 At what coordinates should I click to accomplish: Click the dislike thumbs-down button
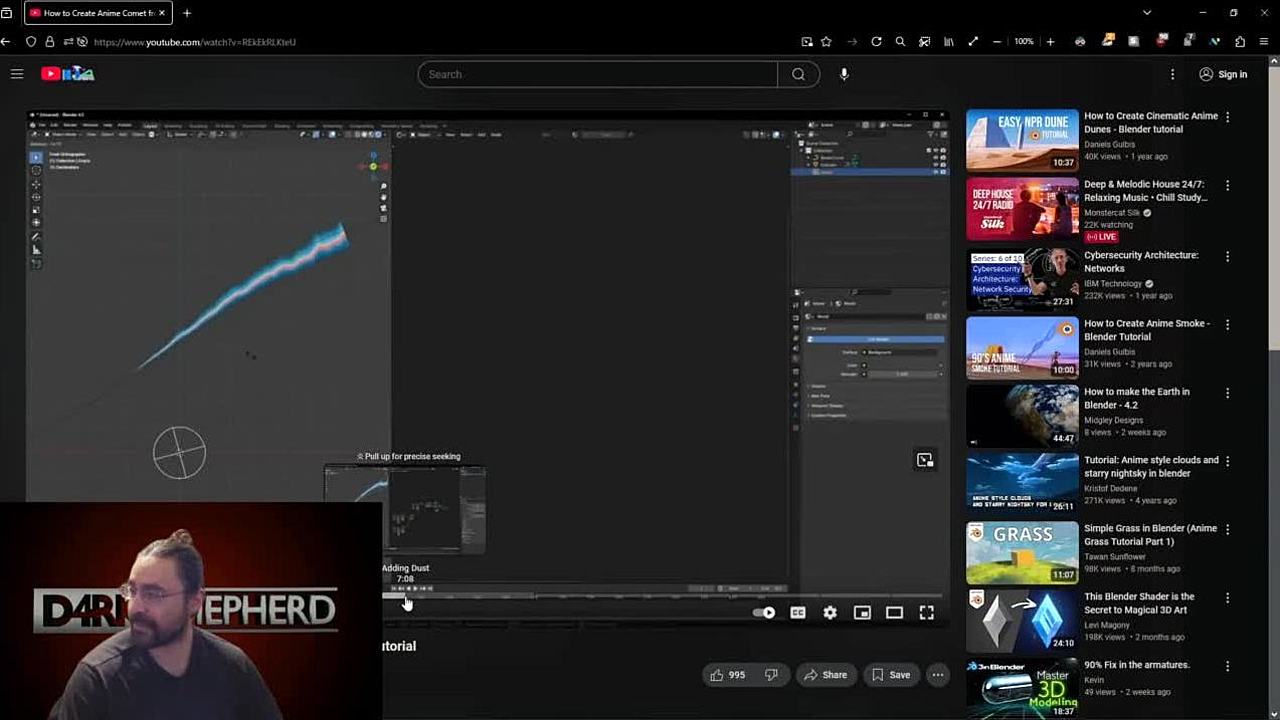pyautogui.click(x=771, y=675)
